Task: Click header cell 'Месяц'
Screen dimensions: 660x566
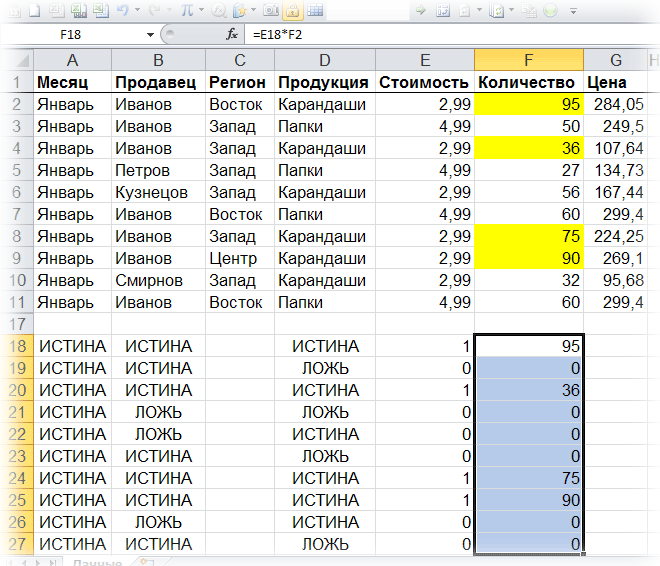Action: coord(72,82)
